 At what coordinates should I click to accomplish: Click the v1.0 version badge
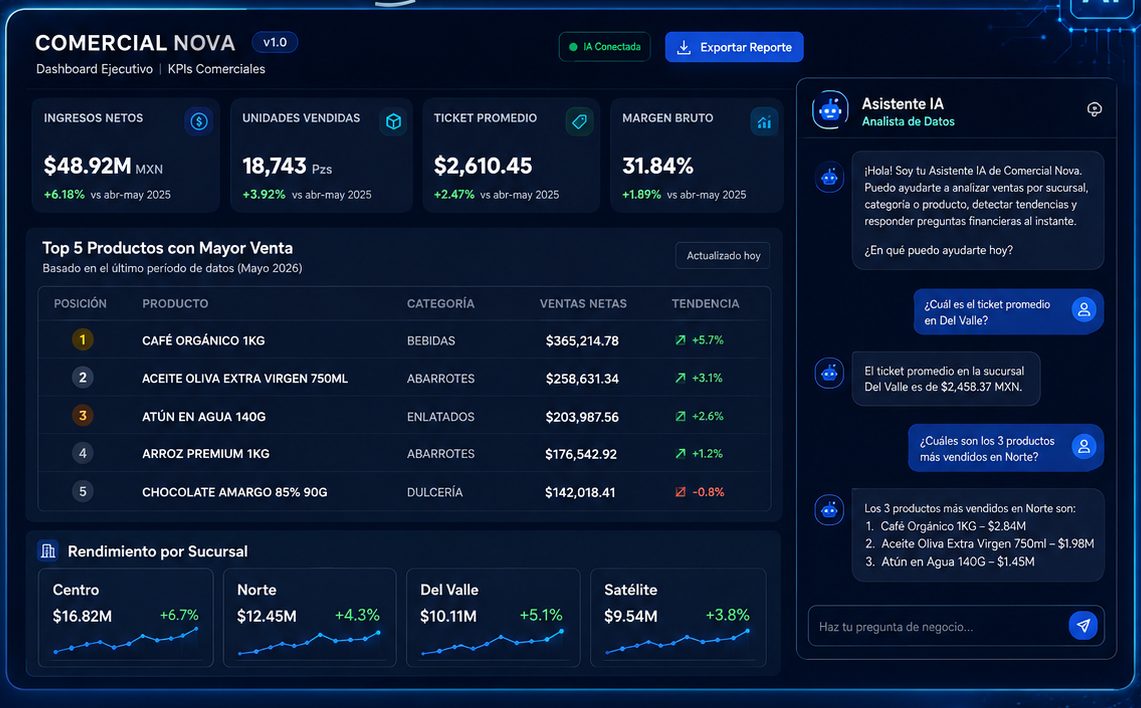pos(274,42)
